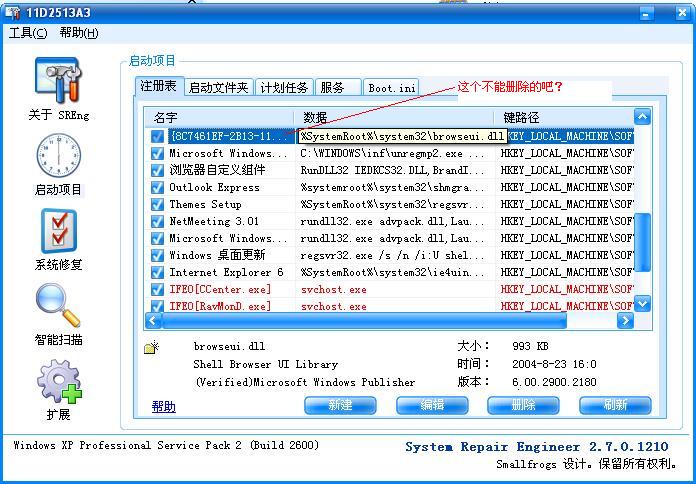Toggle the Outlook Express checkbox
The width and height of the screenshot is (696, 484).
point(157,187)
